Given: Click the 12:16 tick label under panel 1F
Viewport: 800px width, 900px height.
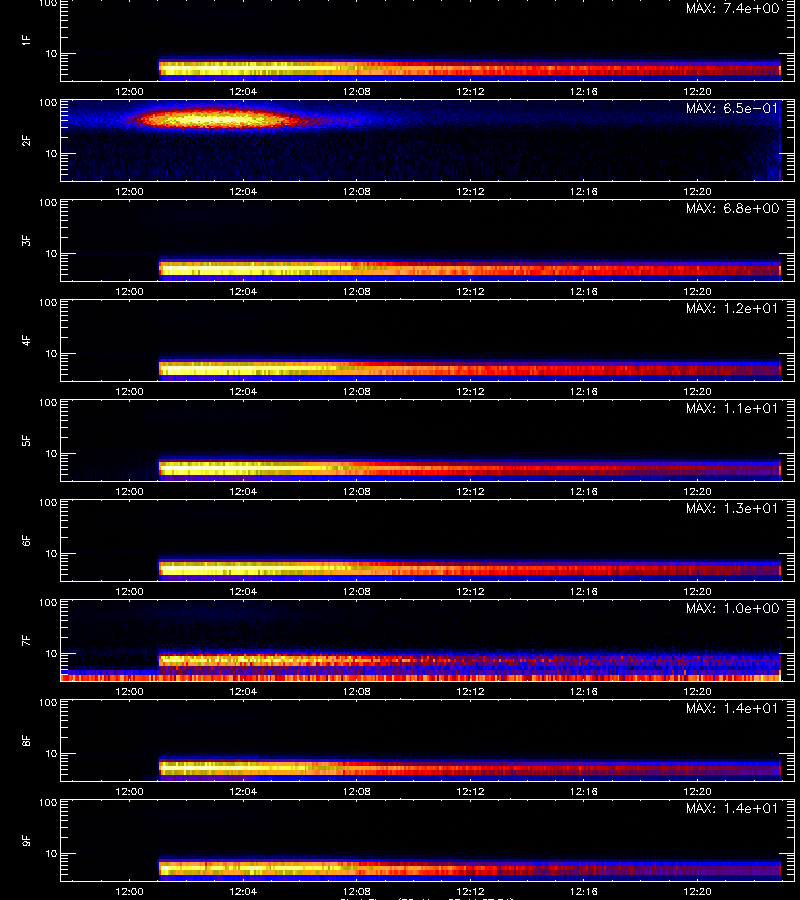Looking at the screenshot, I should coord(584,92).
